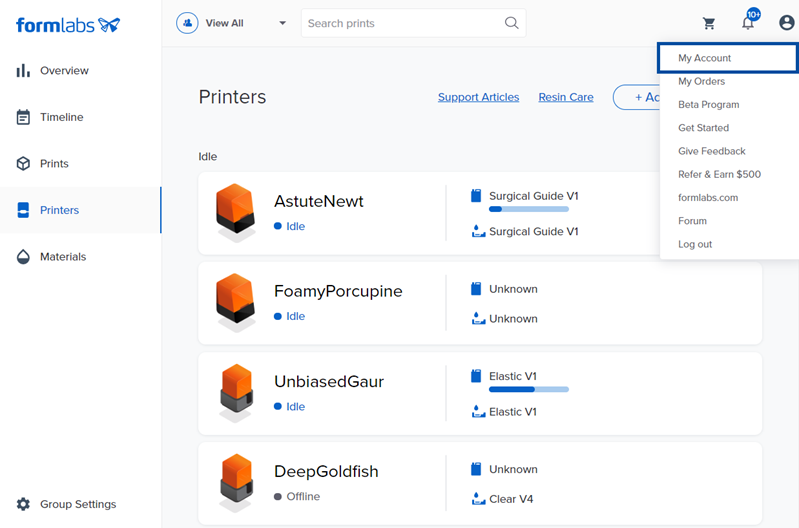Click FoamyPorcupine printer image
Viewport: 799px width, 528px height.
pyautogui.click(x=235, y=302)
